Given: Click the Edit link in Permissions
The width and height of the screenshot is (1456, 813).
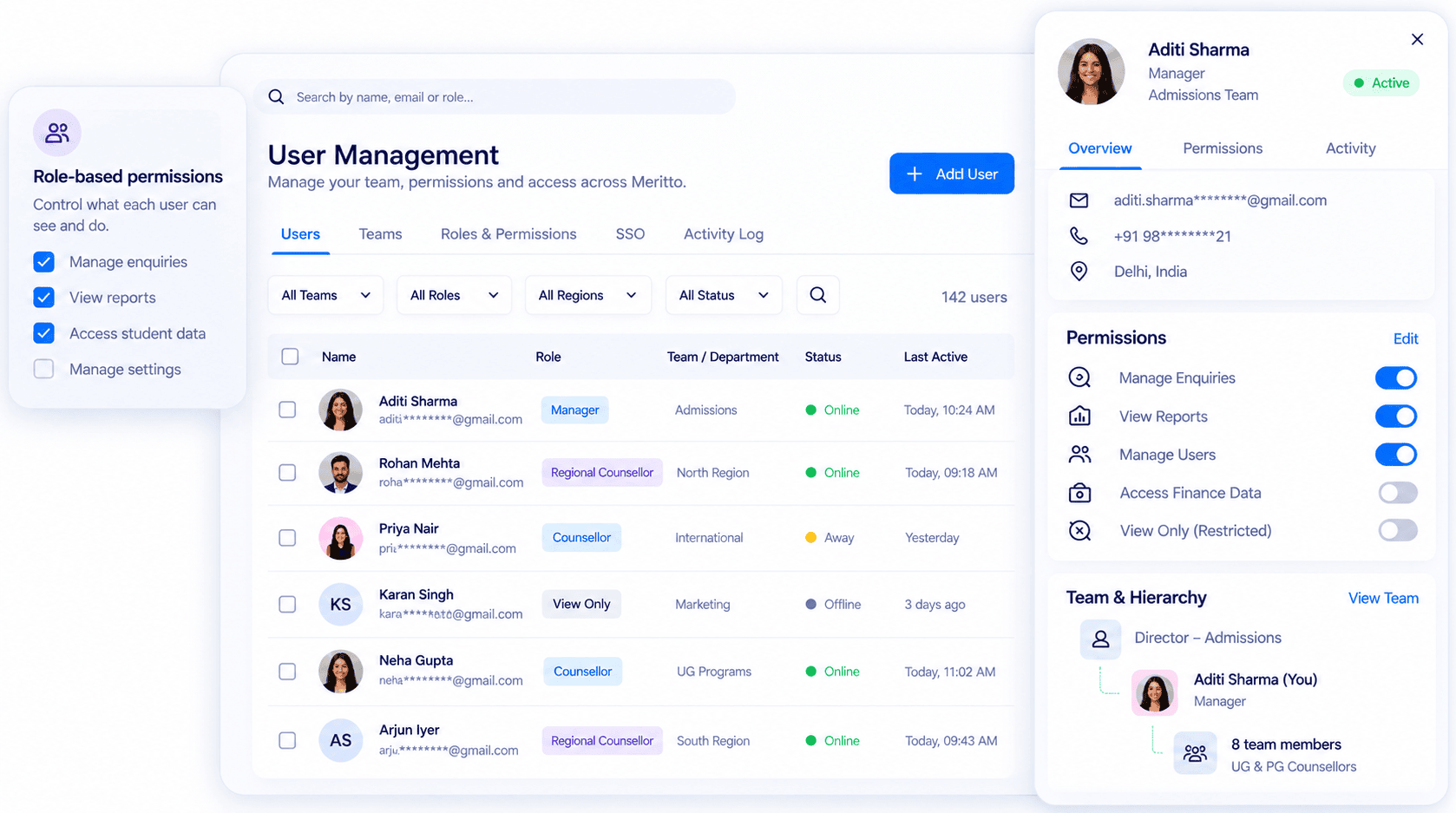Looking at the screenshot, I should tap(1406, 338).
